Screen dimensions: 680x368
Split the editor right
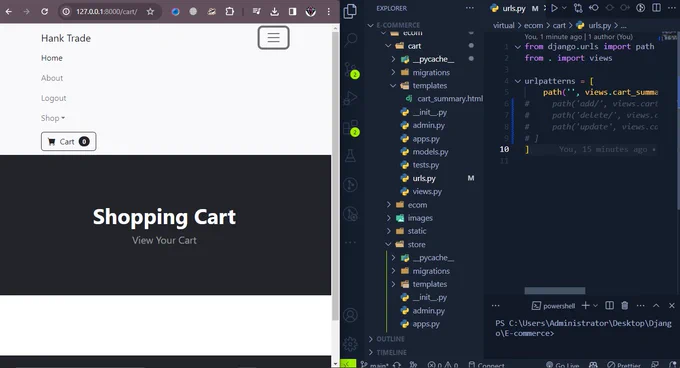tap(657, 8)
